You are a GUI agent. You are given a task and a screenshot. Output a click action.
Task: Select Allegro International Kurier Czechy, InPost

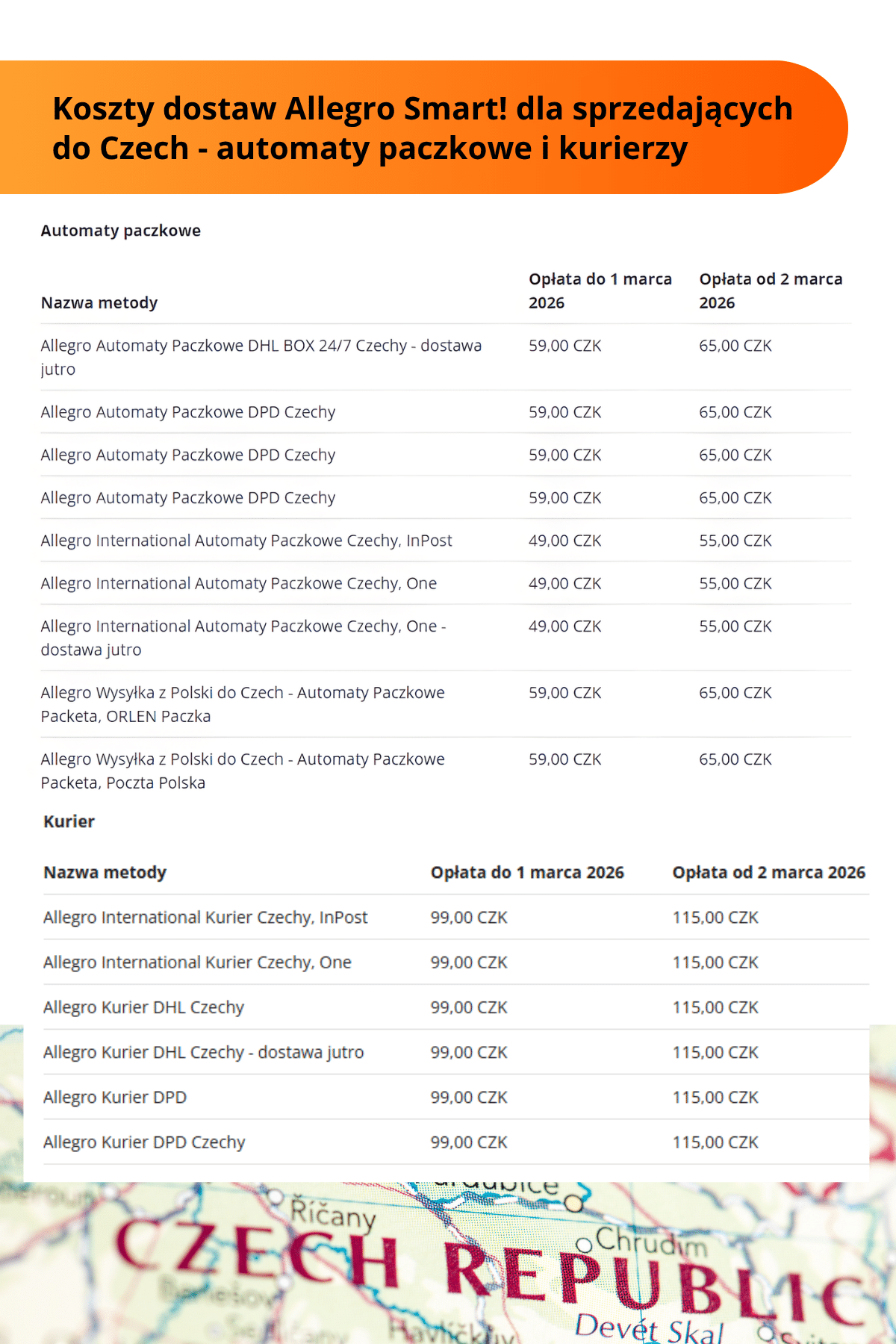(205, 917)
